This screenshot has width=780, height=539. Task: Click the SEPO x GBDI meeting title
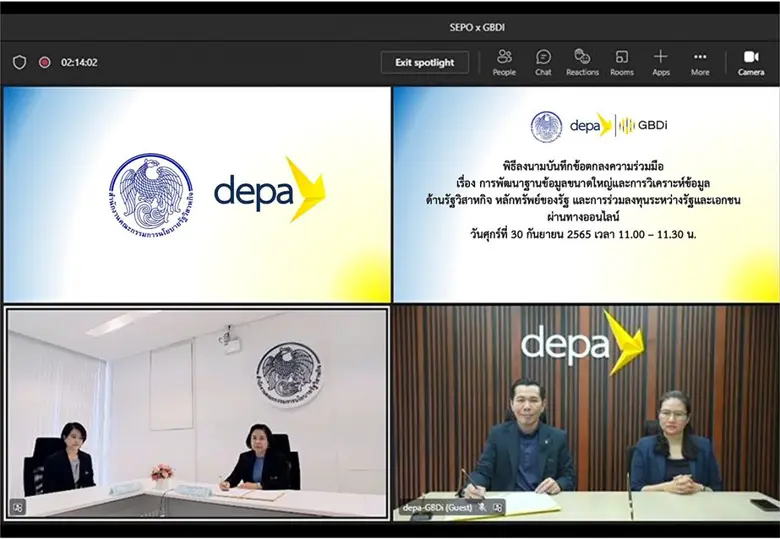pyautogui.click(x=477, y=27)
